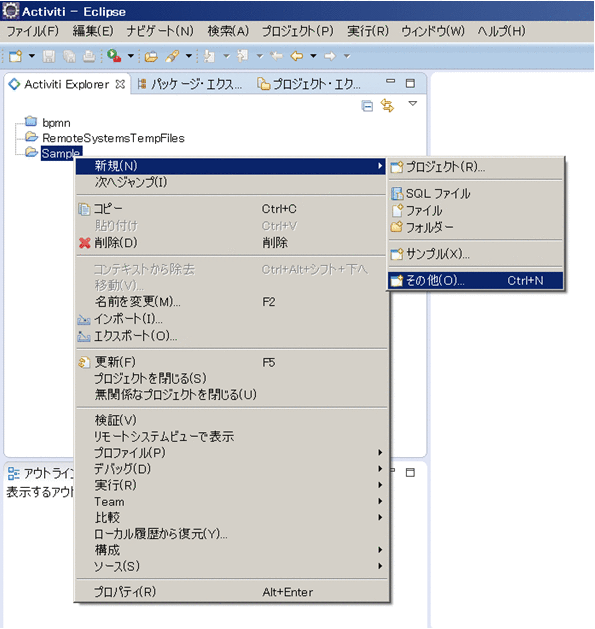
Task: Select the Sample project
Action: [x=61, y=153]
